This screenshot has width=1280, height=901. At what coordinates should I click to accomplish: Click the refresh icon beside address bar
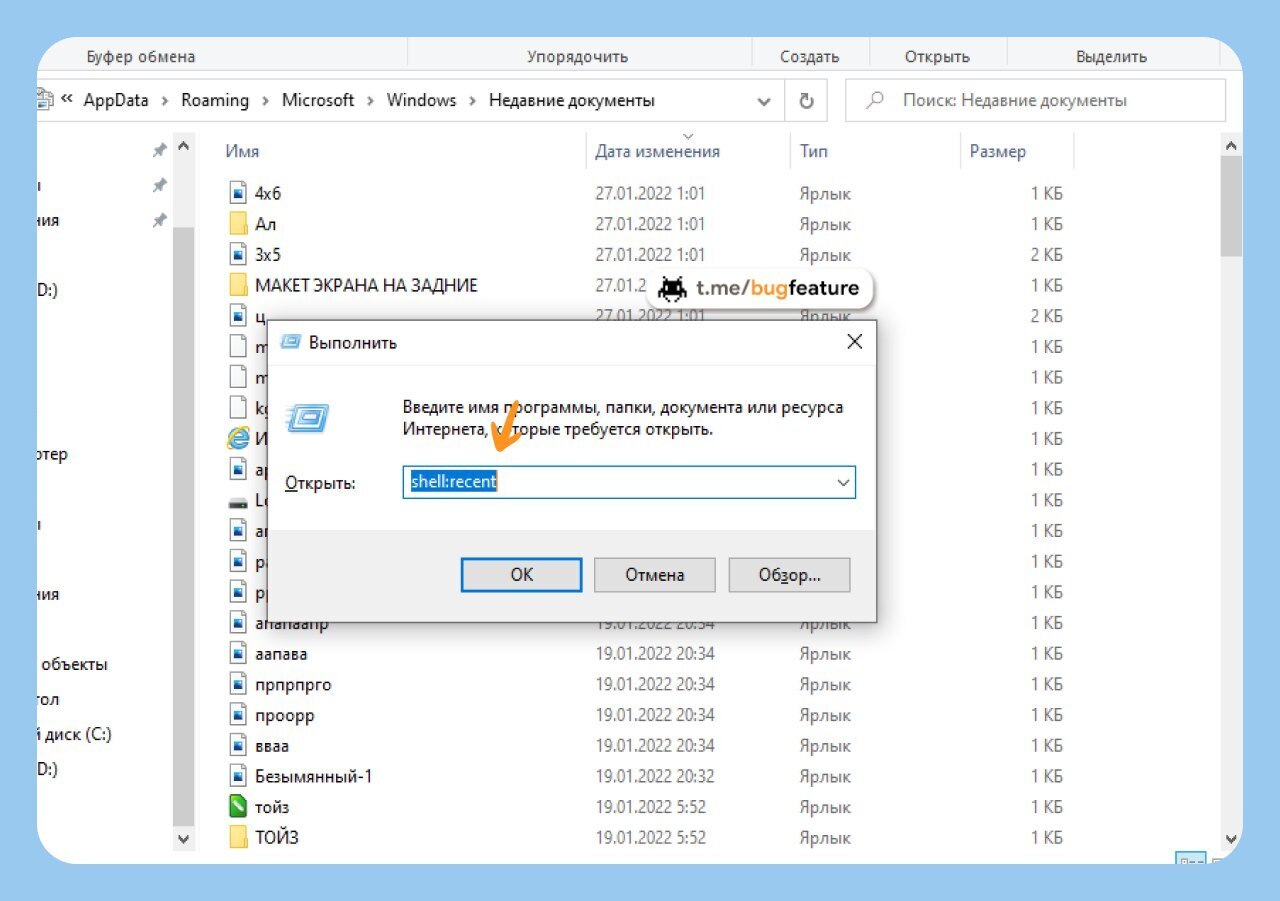point(806,101)
